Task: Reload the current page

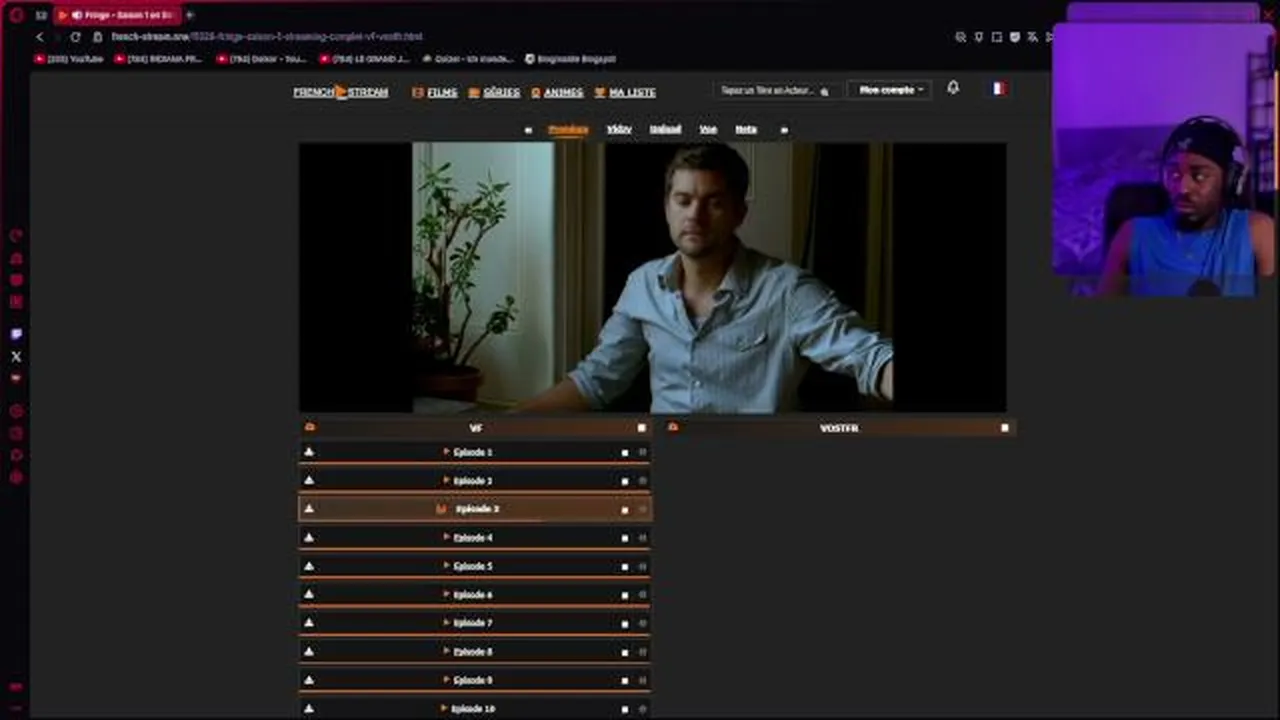Action: (75, 37)
